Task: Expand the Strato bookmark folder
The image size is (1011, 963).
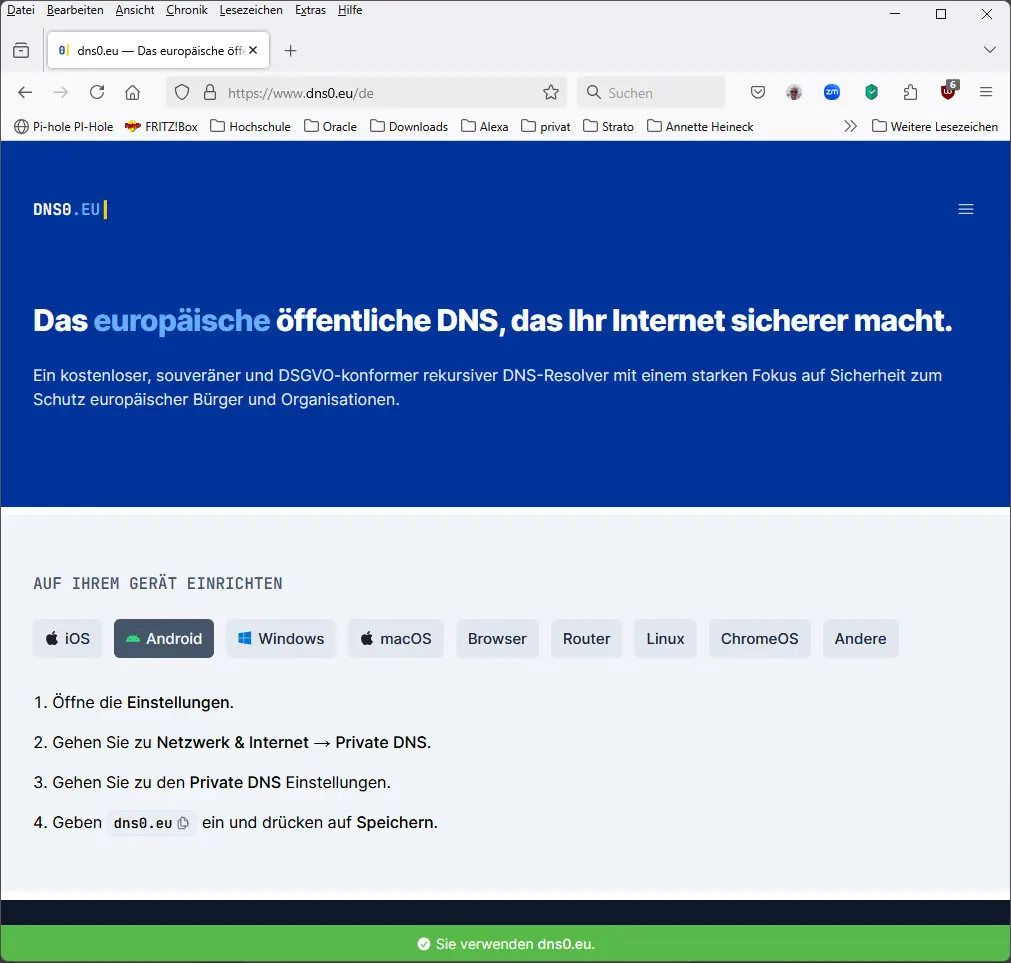Action: [x=609, y=126]
